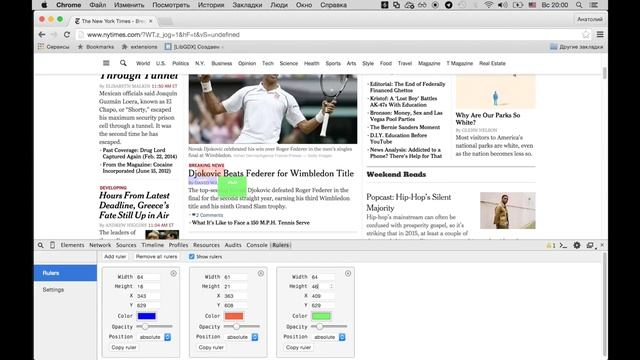The width and height of the screenshot is (640, 360).
Task: Click the DevTools dock-side icon
Action: point(590,245)
